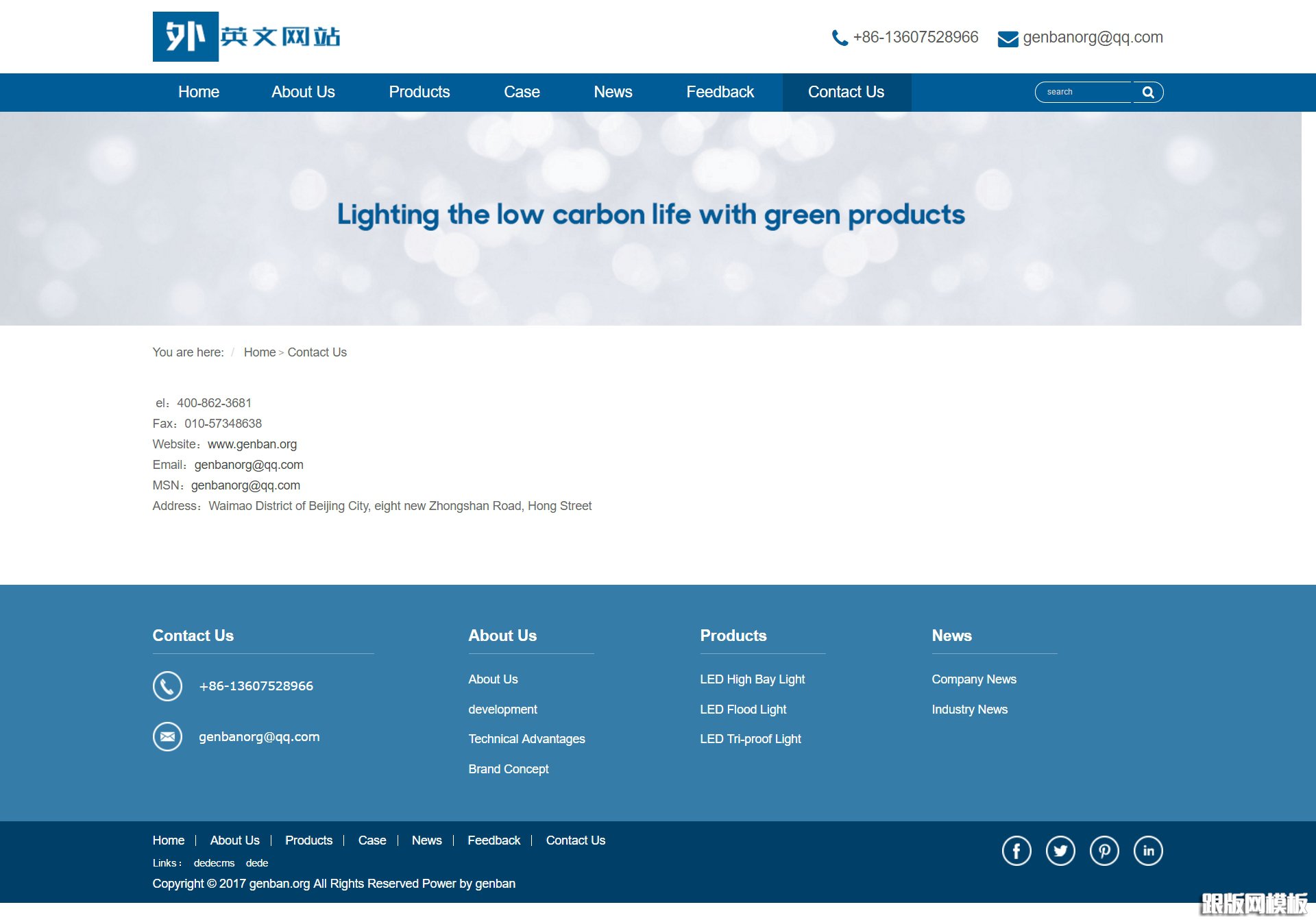The width and height of the screenshot is (1316, 920).
Task: Click the dedecms friendly link
Action: (214, 863)
